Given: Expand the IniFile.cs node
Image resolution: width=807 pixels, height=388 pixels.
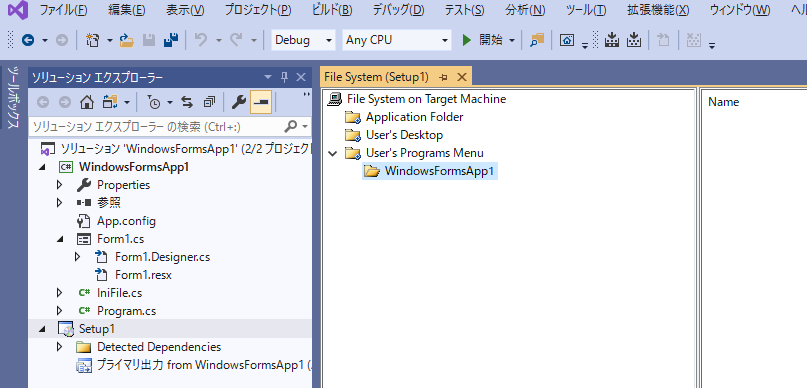Looking at the screenshot, I should point(60,293).
